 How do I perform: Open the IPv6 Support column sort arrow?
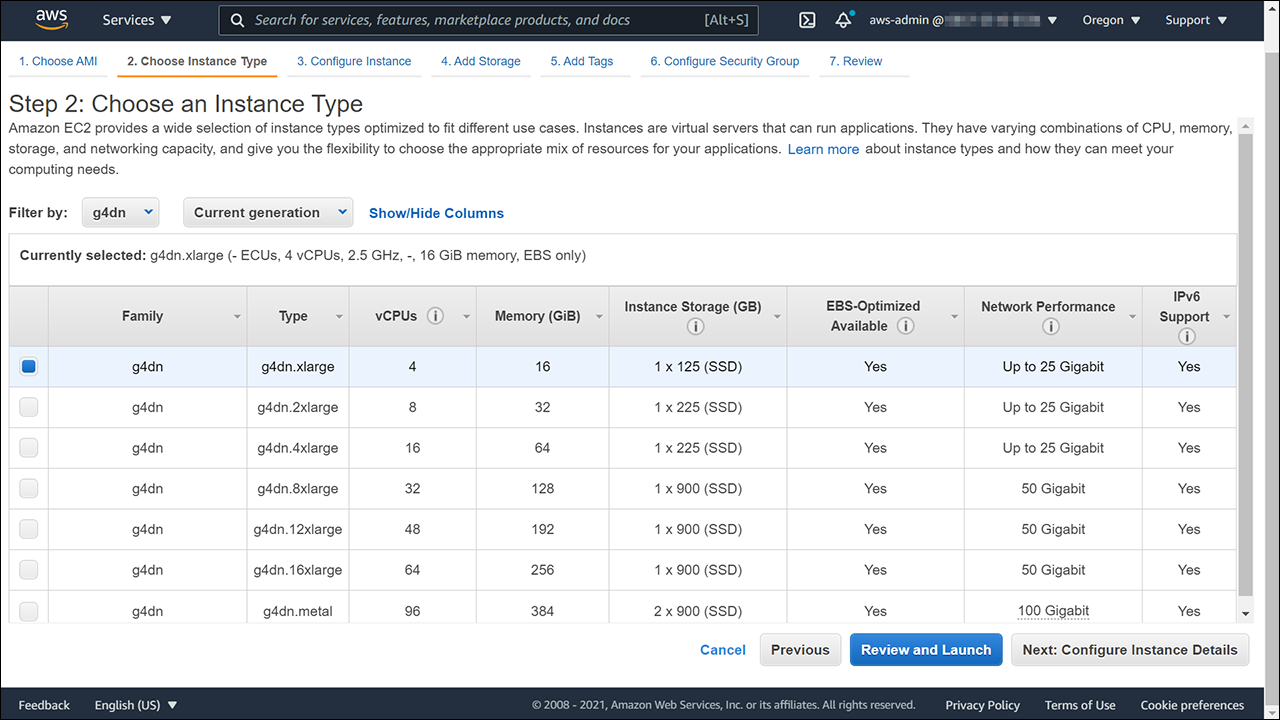click(x=1226, y=317)
